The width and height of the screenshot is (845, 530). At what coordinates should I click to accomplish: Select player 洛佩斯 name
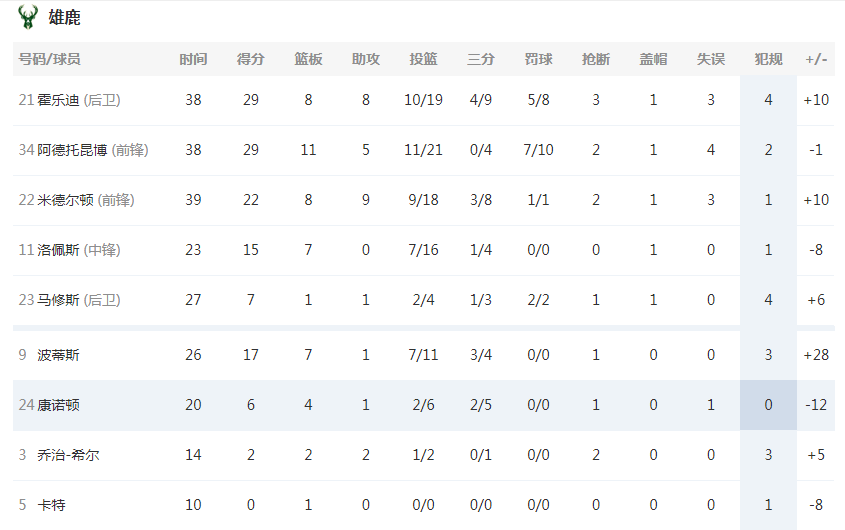coord(58,250)
